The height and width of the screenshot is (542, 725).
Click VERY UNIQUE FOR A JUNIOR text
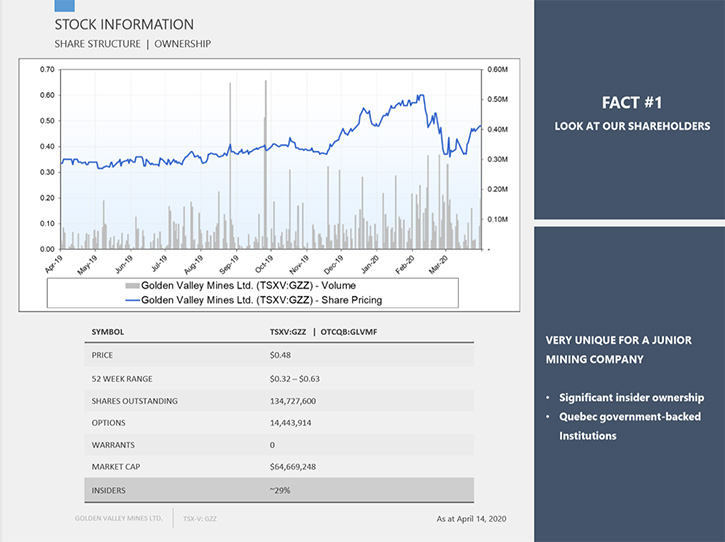pyautogui.click(x=619, y=340)
